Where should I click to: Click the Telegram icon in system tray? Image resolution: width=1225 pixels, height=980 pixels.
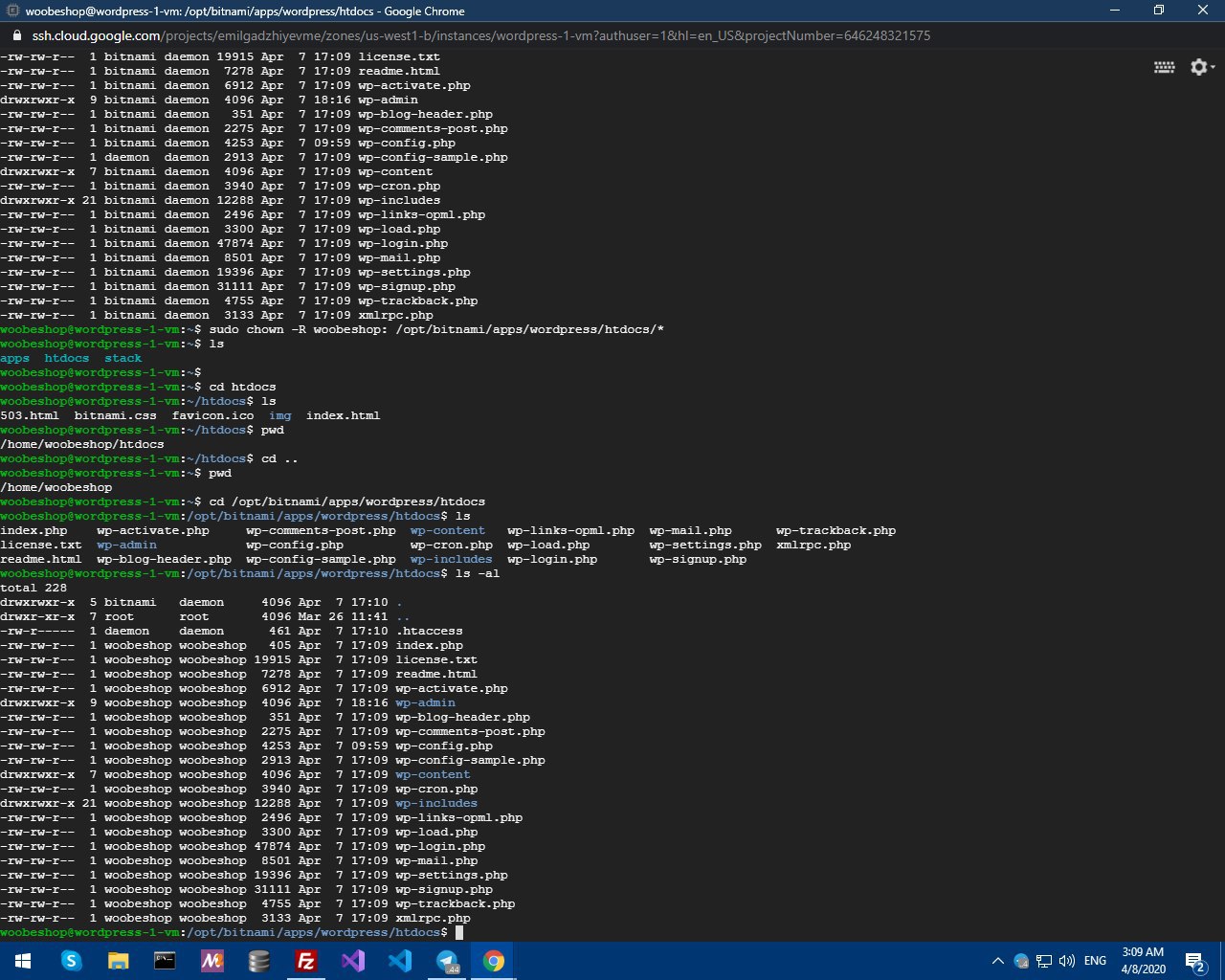[1021, 961]
